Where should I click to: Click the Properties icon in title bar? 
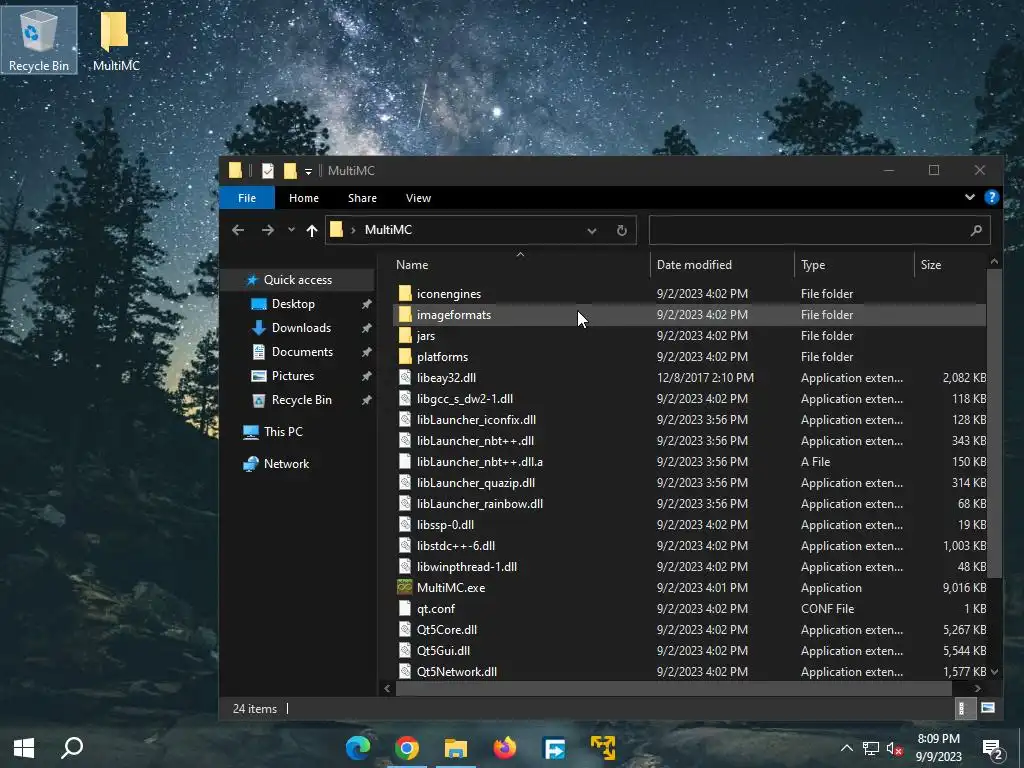coord(268,171)
